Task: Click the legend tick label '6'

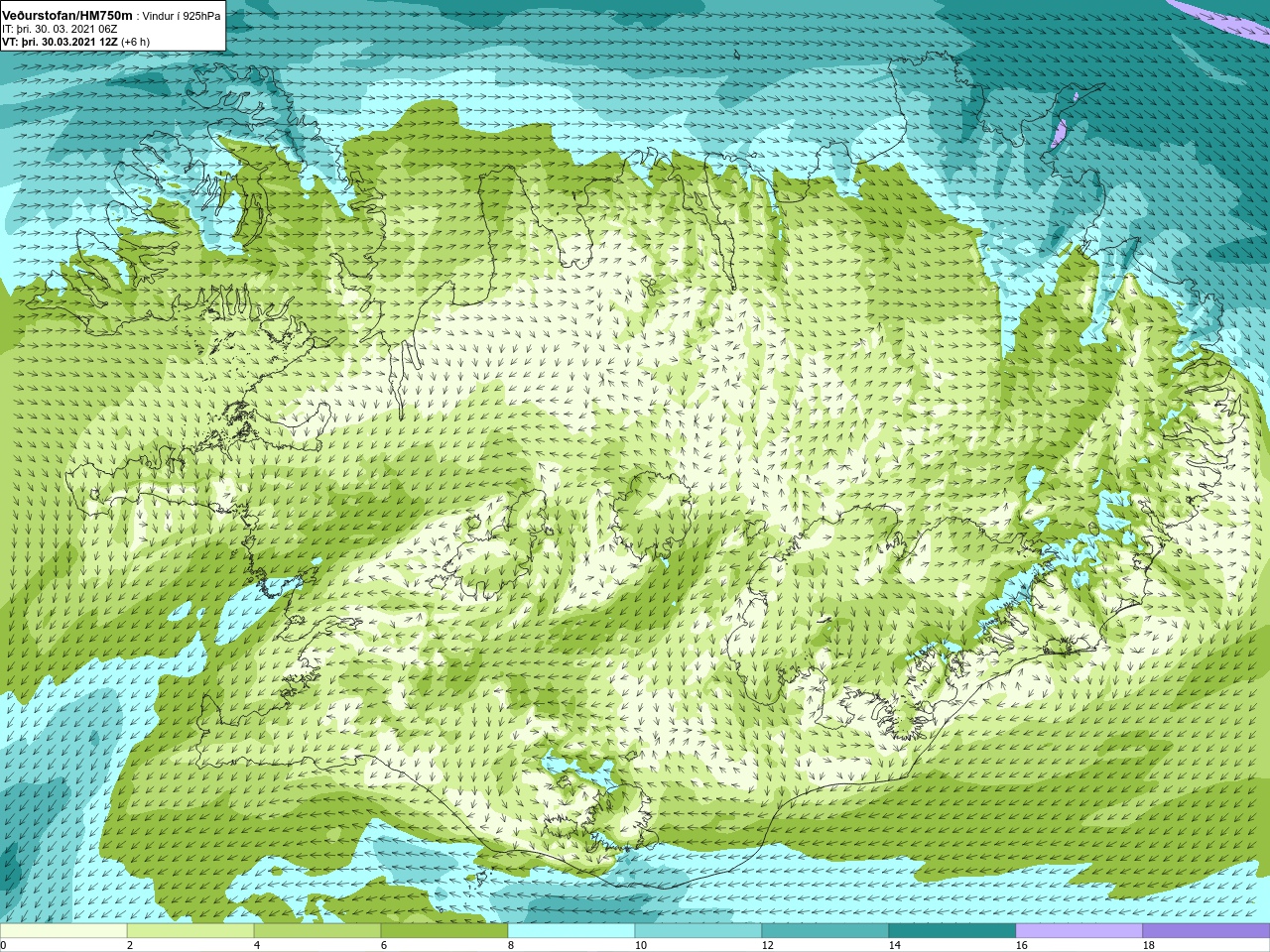Action: pos(384,945)
